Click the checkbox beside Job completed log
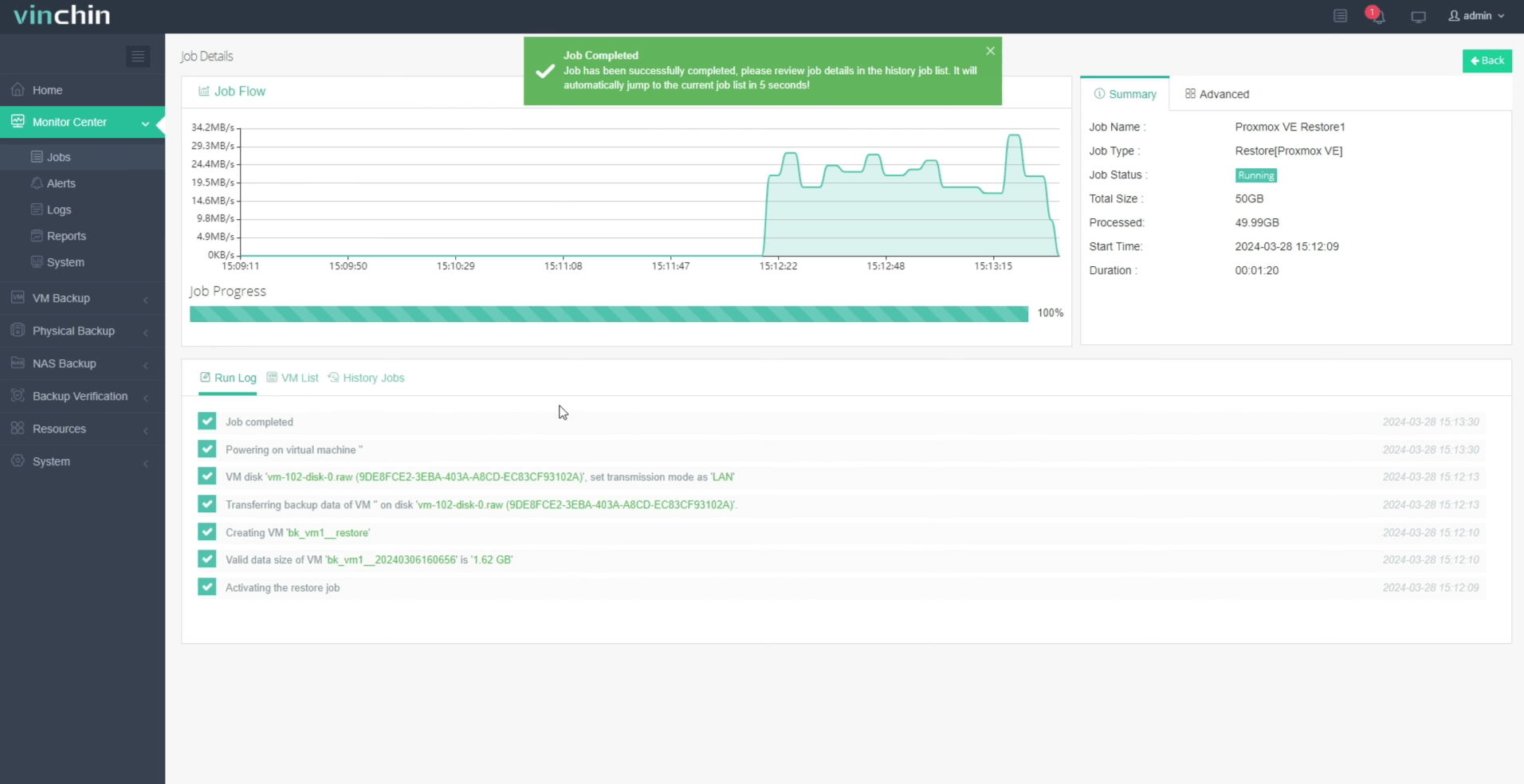This screenshot has width=1524, height=784. point(206,421)
